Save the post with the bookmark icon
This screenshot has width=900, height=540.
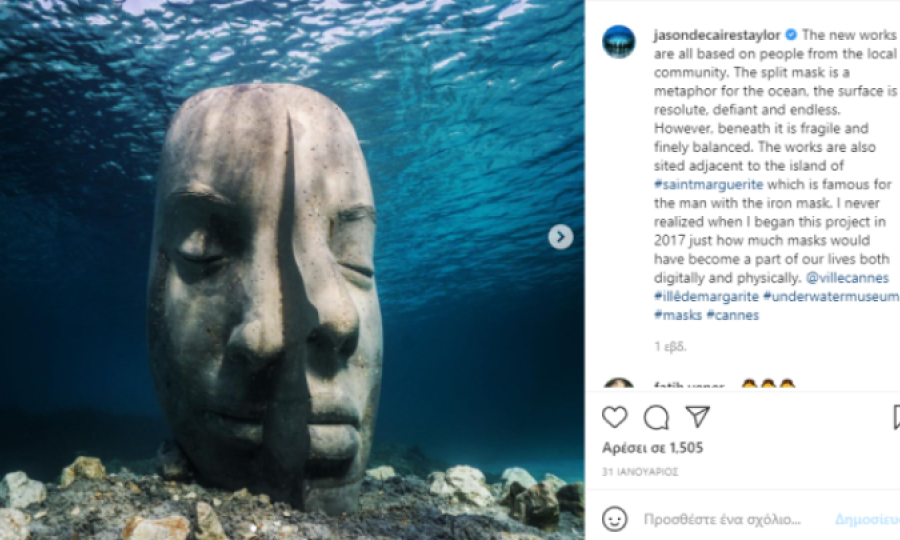click(x=897, y=417)
